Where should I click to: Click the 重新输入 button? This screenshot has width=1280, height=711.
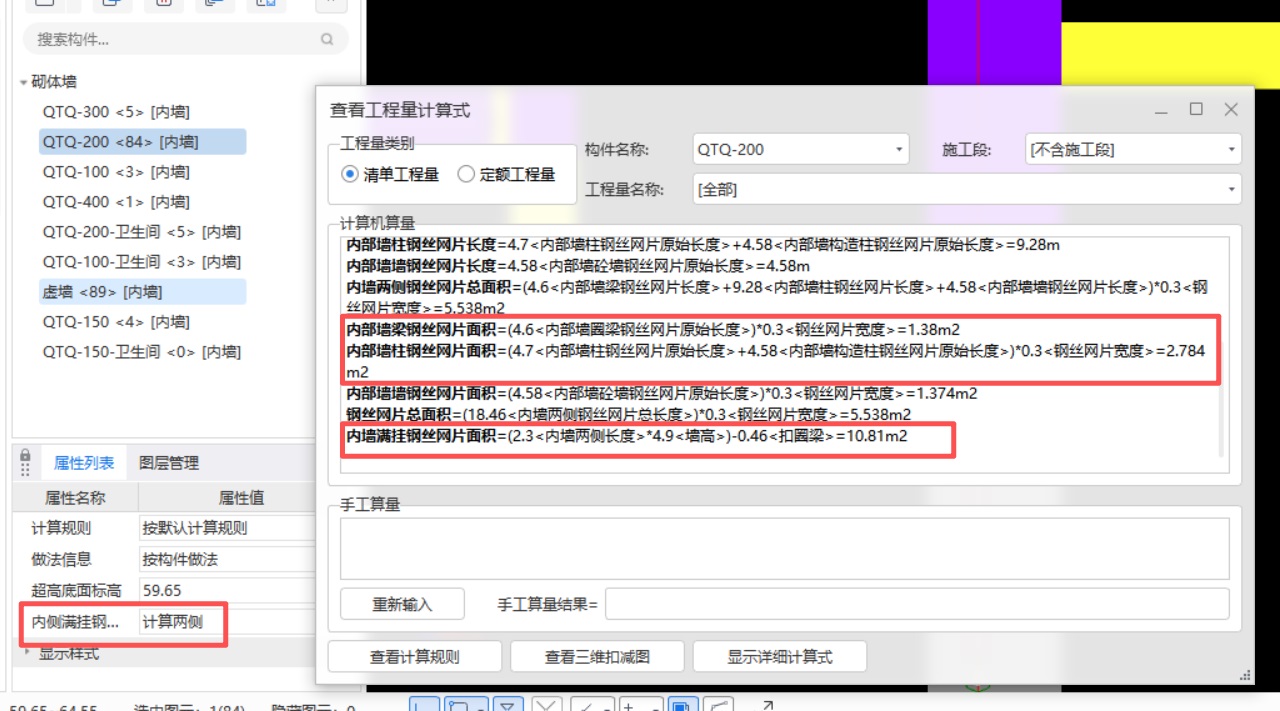(x=403, y=603)
